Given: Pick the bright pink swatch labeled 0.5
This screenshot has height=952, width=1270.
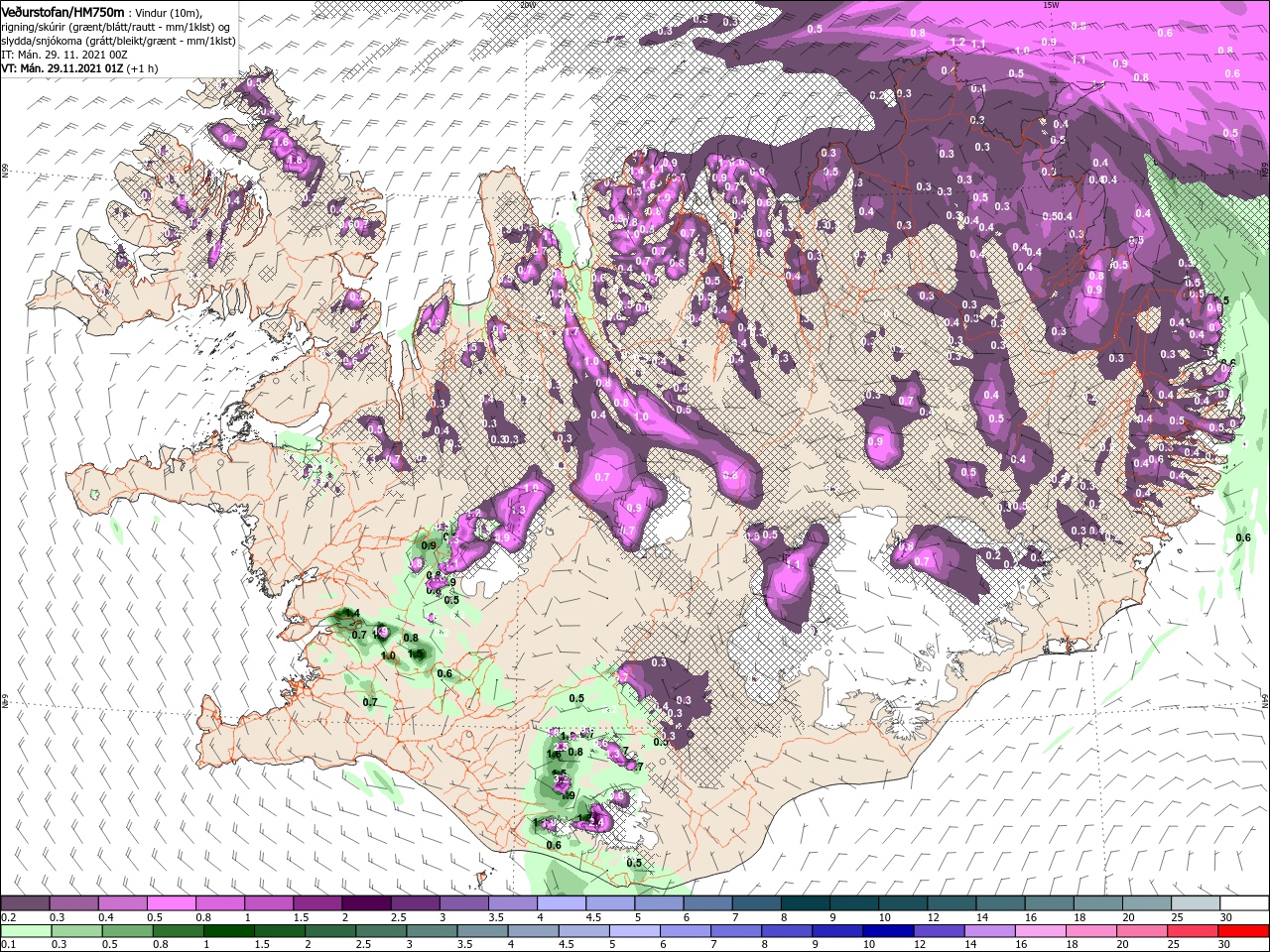Looking at the screenshot, I should click(x=171, y=903).
